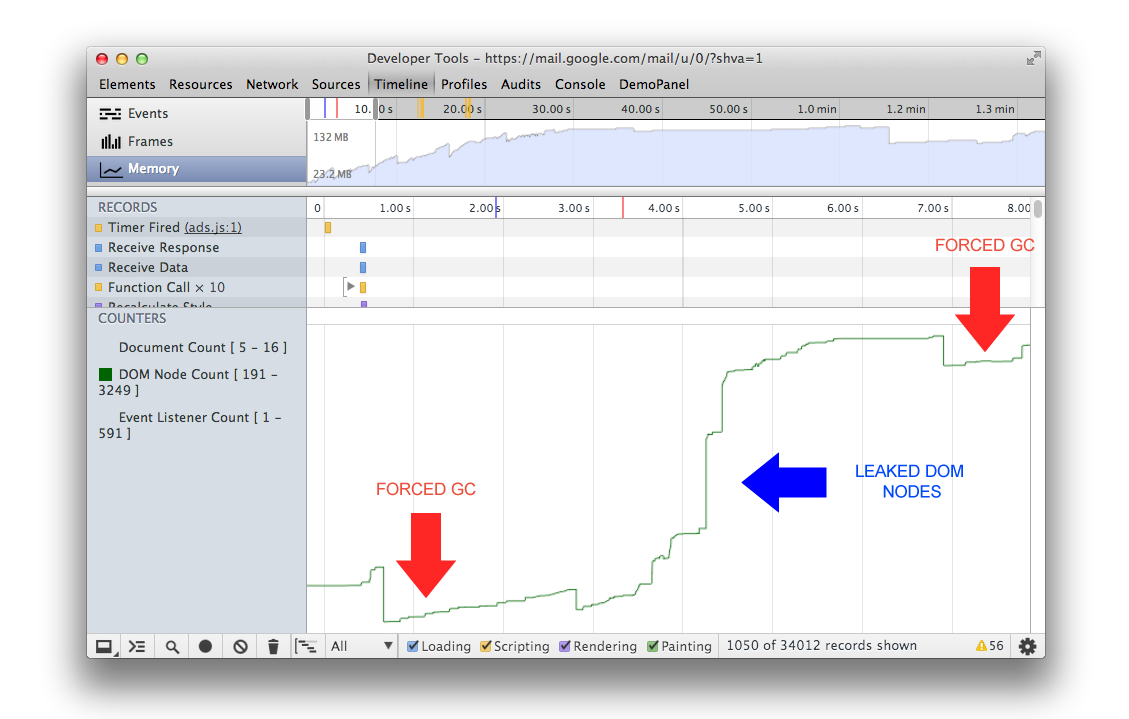This screenshot has width=1129, height=719.
Task: Open the search magnifier icon
Action: 172,646
